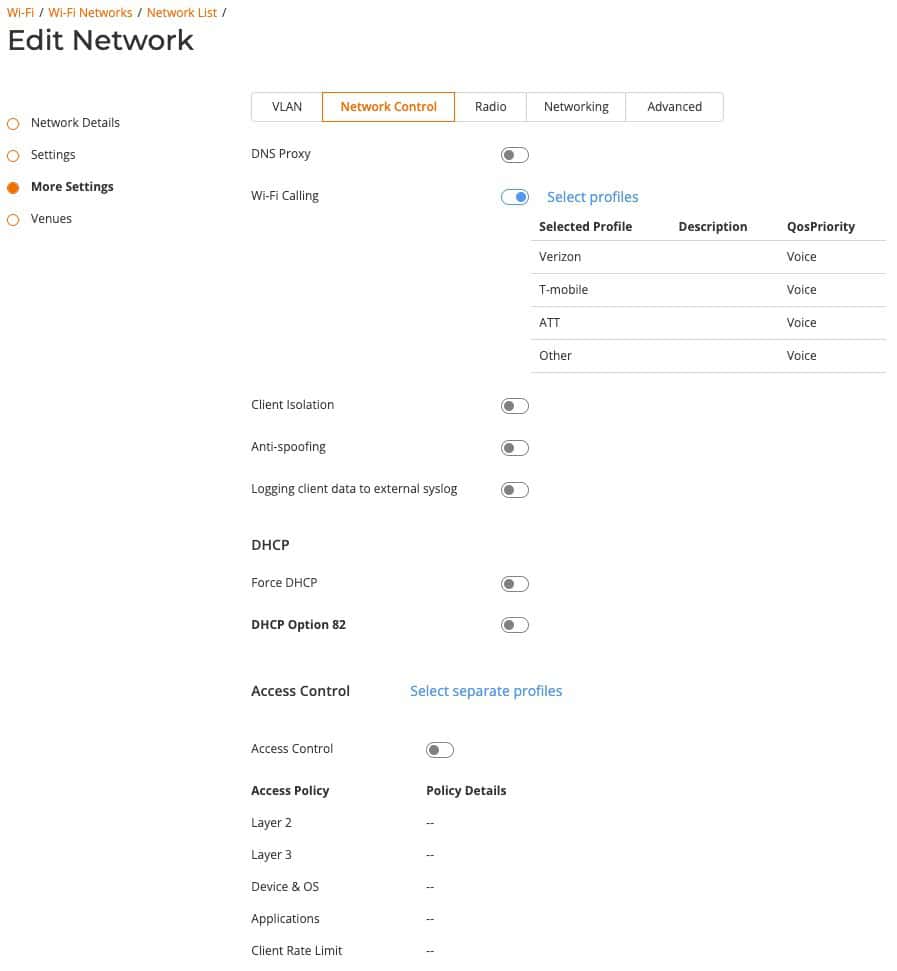Select the Advanced tab

coord(674,107)
